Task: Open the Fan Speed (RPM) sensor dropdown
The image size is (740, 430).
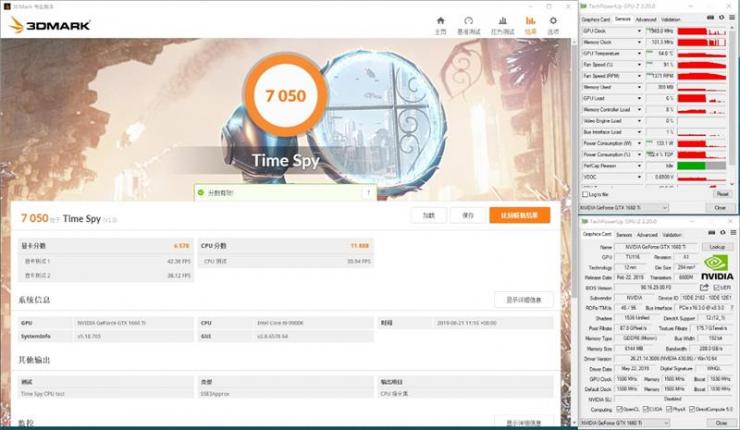Action: tap(639, 76)
